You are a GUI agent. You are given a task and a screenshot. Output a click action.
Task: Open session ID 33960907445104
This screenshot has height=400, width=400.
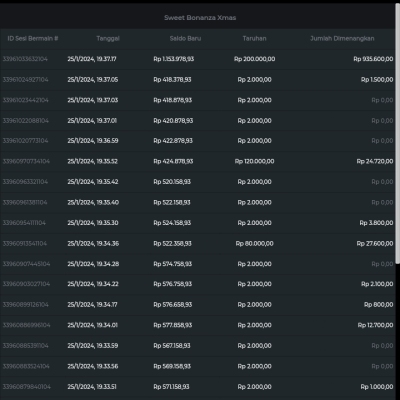[x=26, y=264]
